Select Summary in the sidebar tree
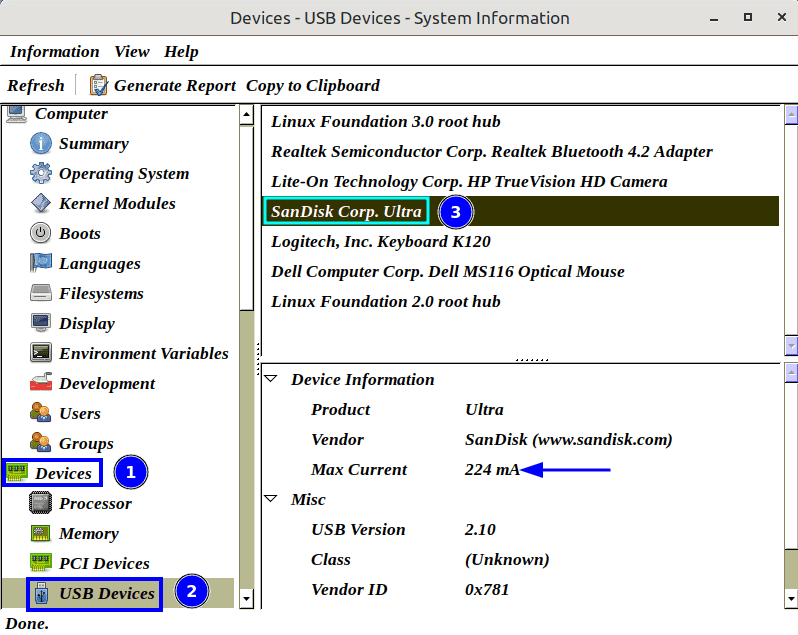798x635 pixels. [94, 143]
